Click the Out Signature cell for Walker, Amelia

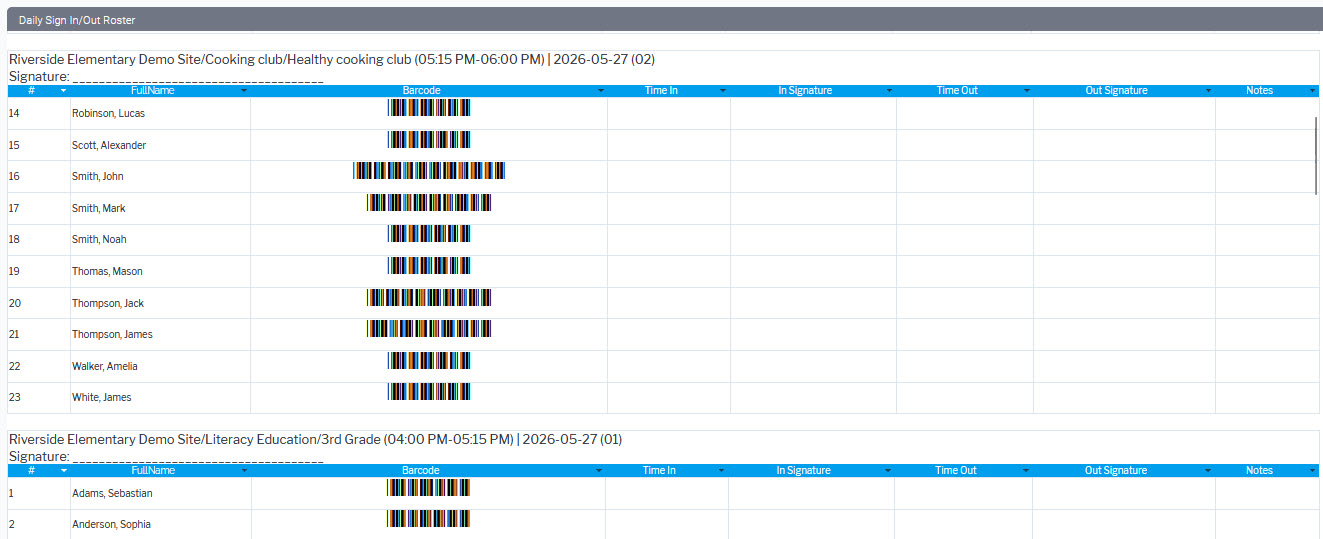click(x=1124, y=367)
